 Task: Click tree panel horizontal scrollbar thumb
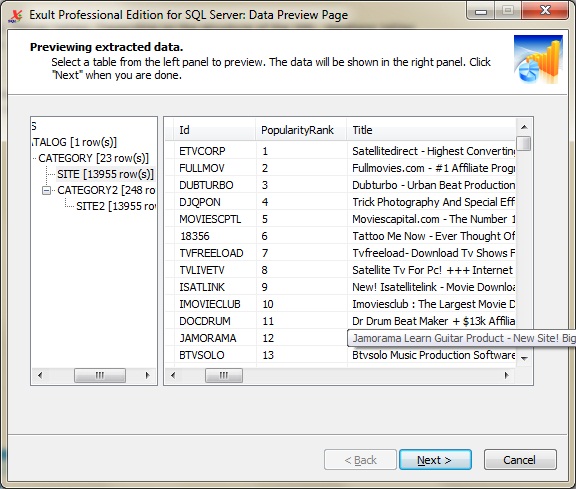point(100,375)
